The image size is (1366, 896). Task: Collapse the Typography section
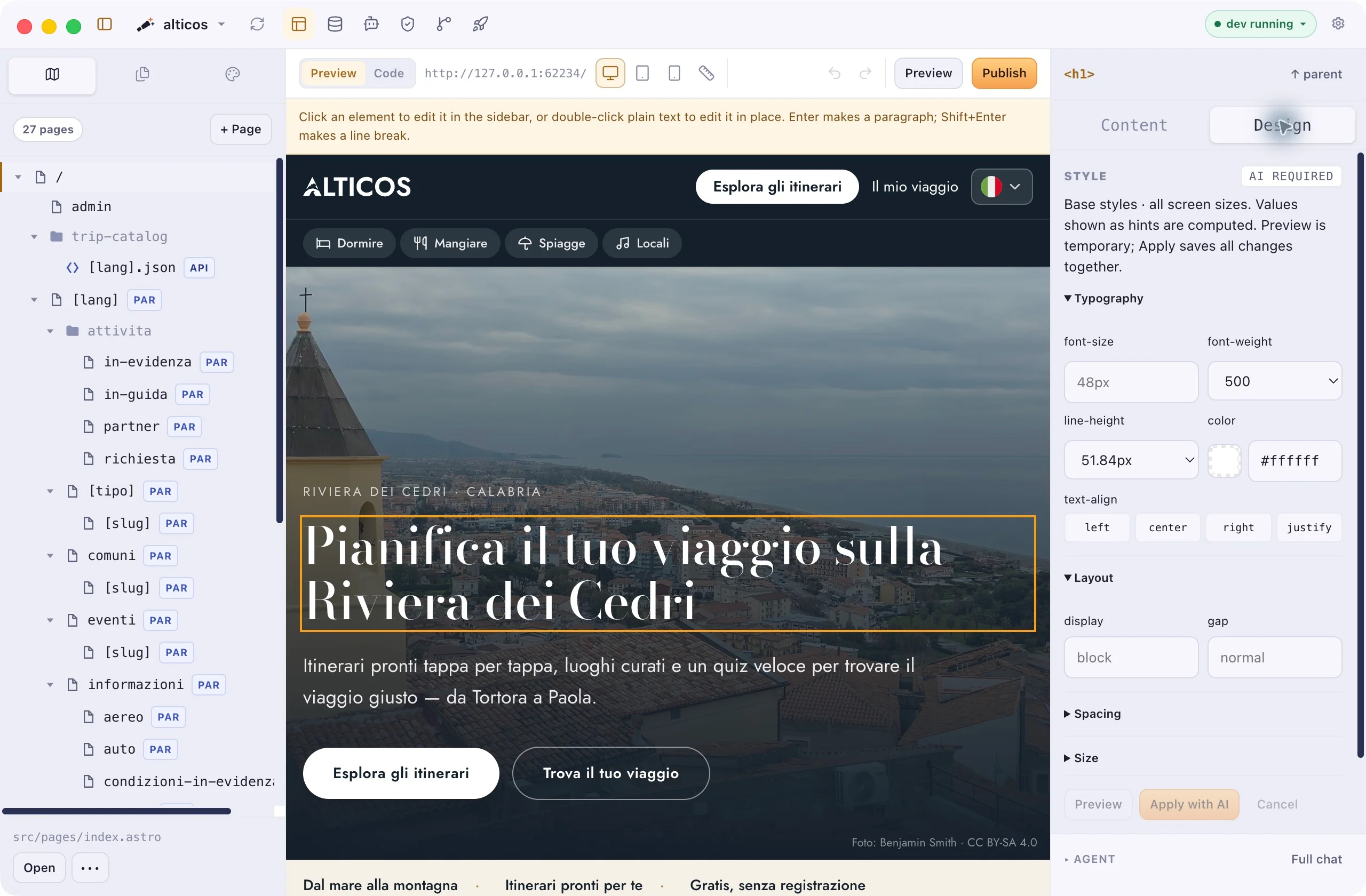[x=1103, y=298]
